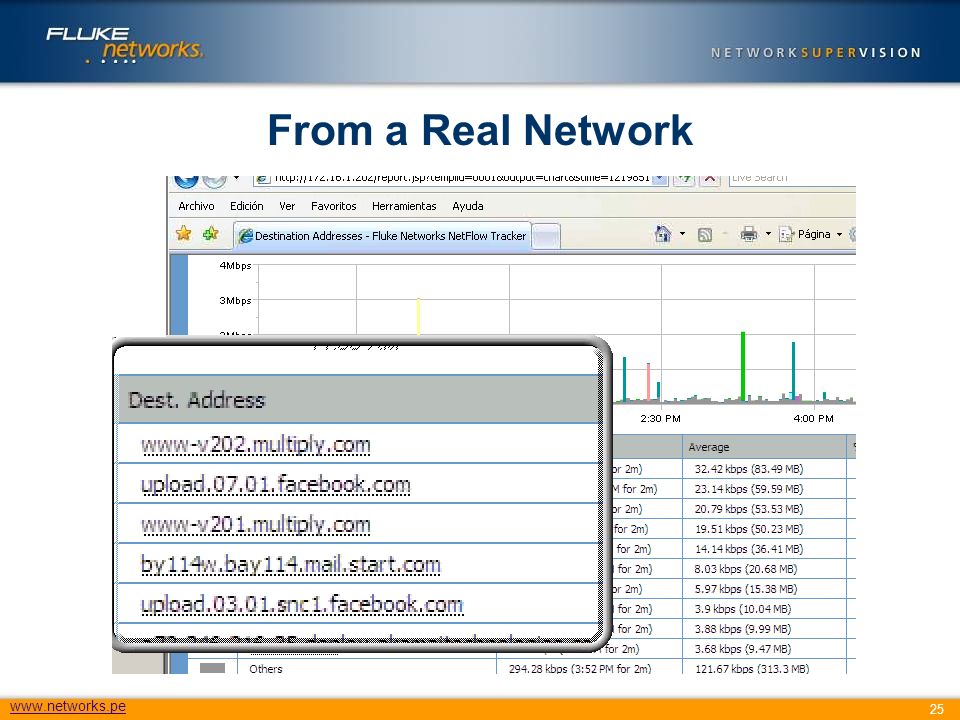This screenshot has height=720, width=960.
Task: Open the by114w.bay114.mail.start.com link
Action: [x=290, y=564]
